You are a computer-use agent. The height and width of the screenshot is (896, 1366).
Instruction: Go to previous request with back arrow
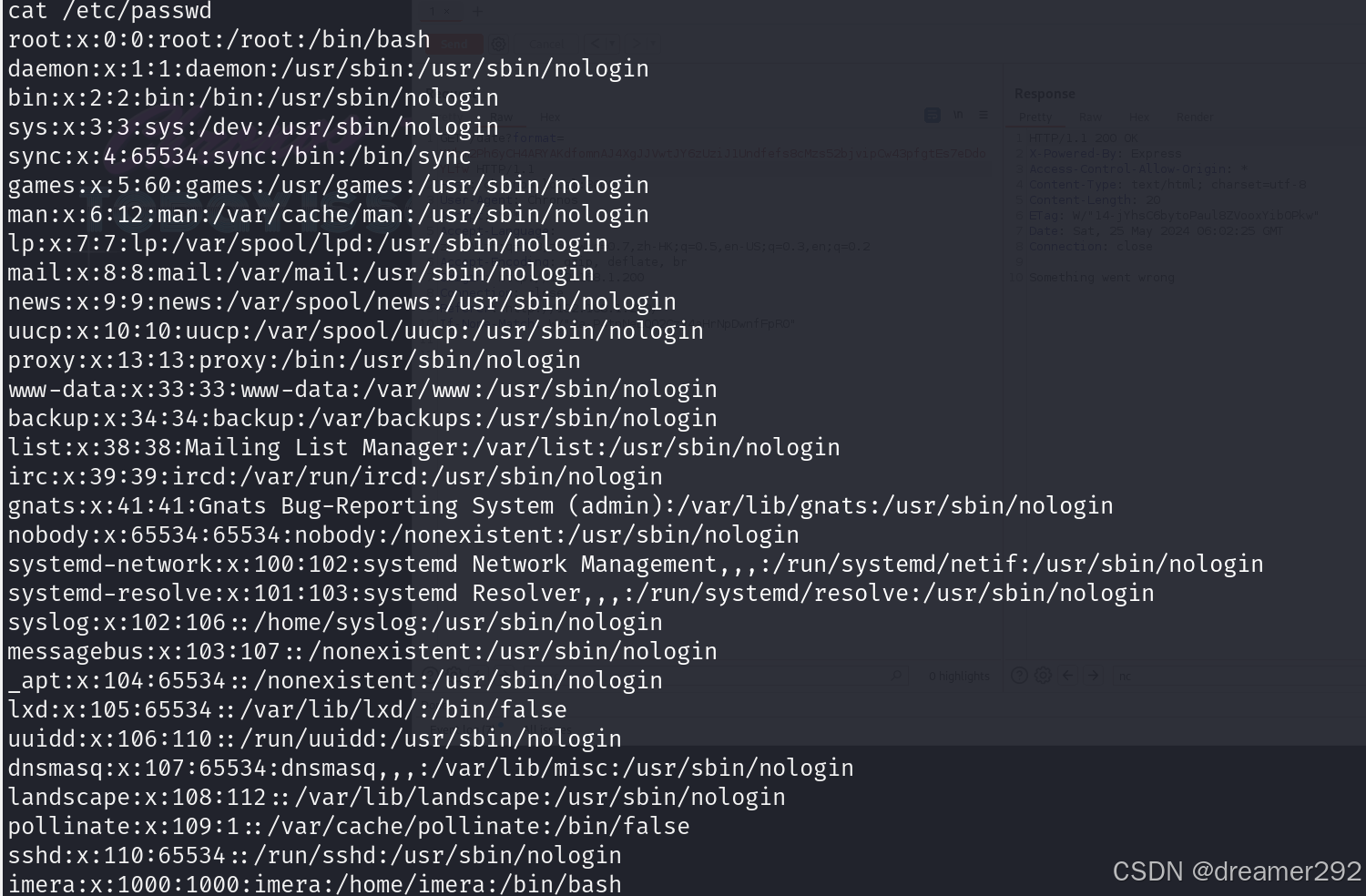pyautogui.click(x=596, y=44)
